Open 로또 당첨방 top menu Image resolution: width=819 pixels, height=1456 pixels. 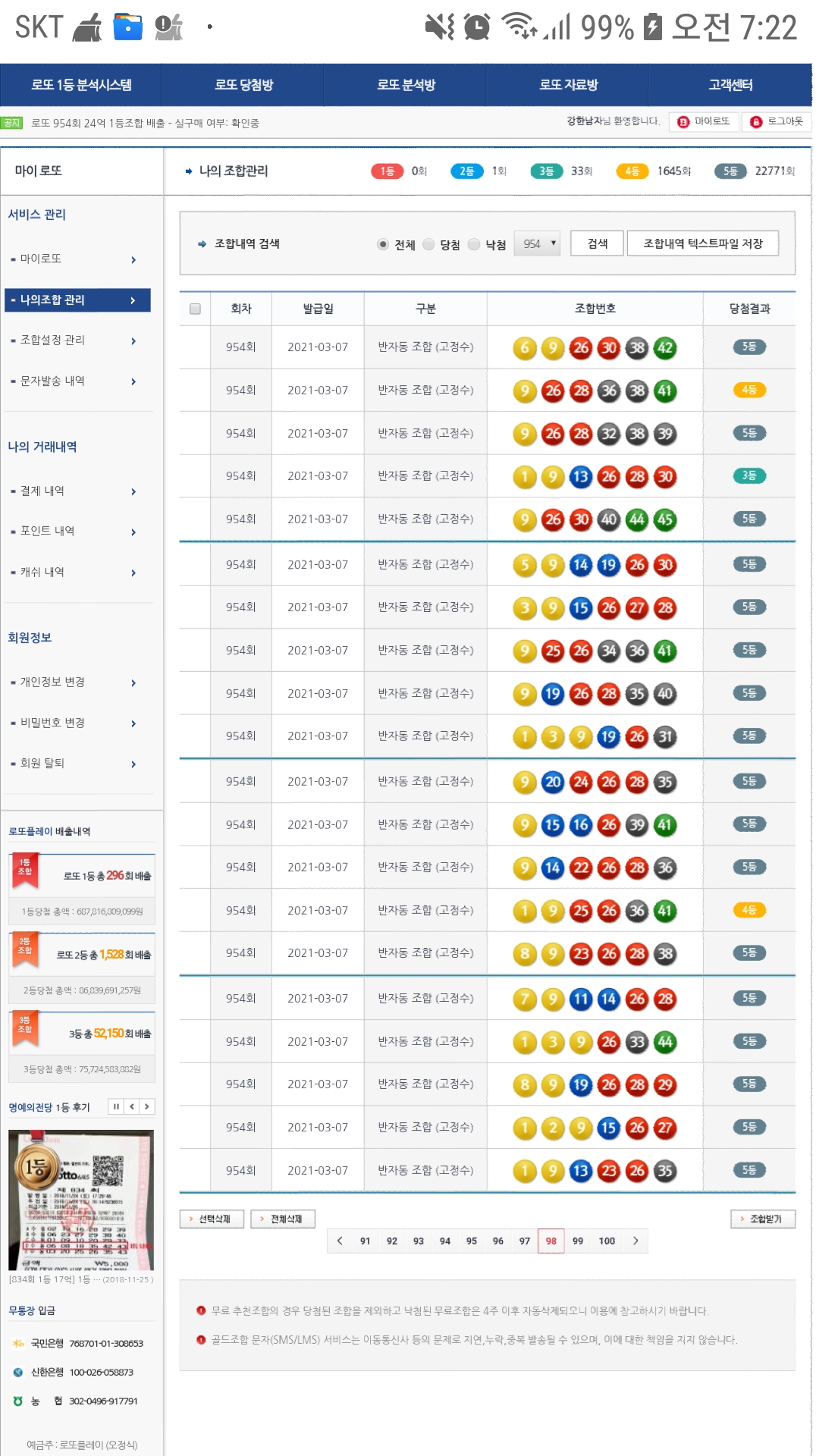(243, 85)
